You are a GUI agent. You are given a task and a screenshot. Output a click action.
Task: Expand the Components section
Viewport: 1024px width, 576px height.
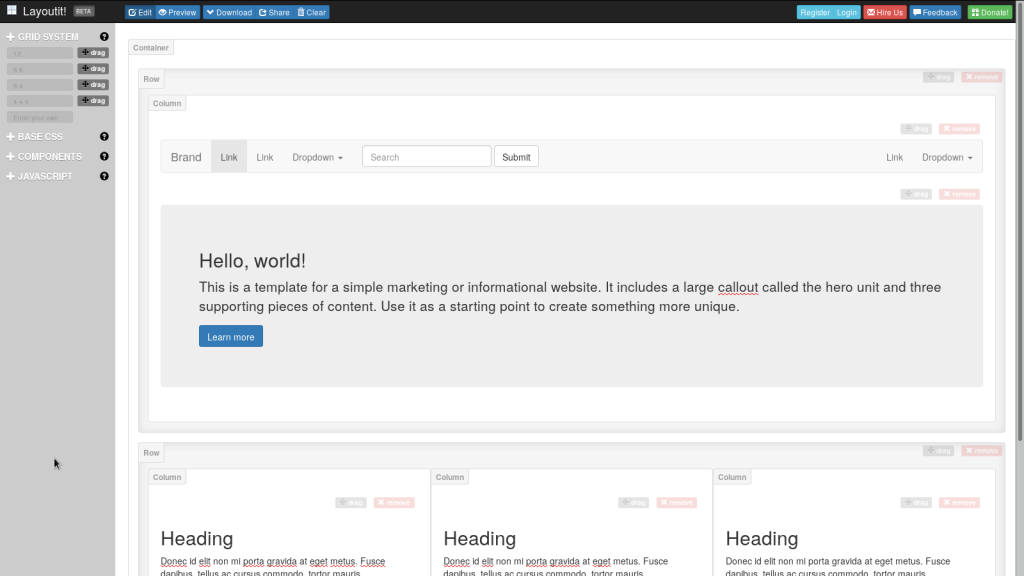tap(49, 157)
